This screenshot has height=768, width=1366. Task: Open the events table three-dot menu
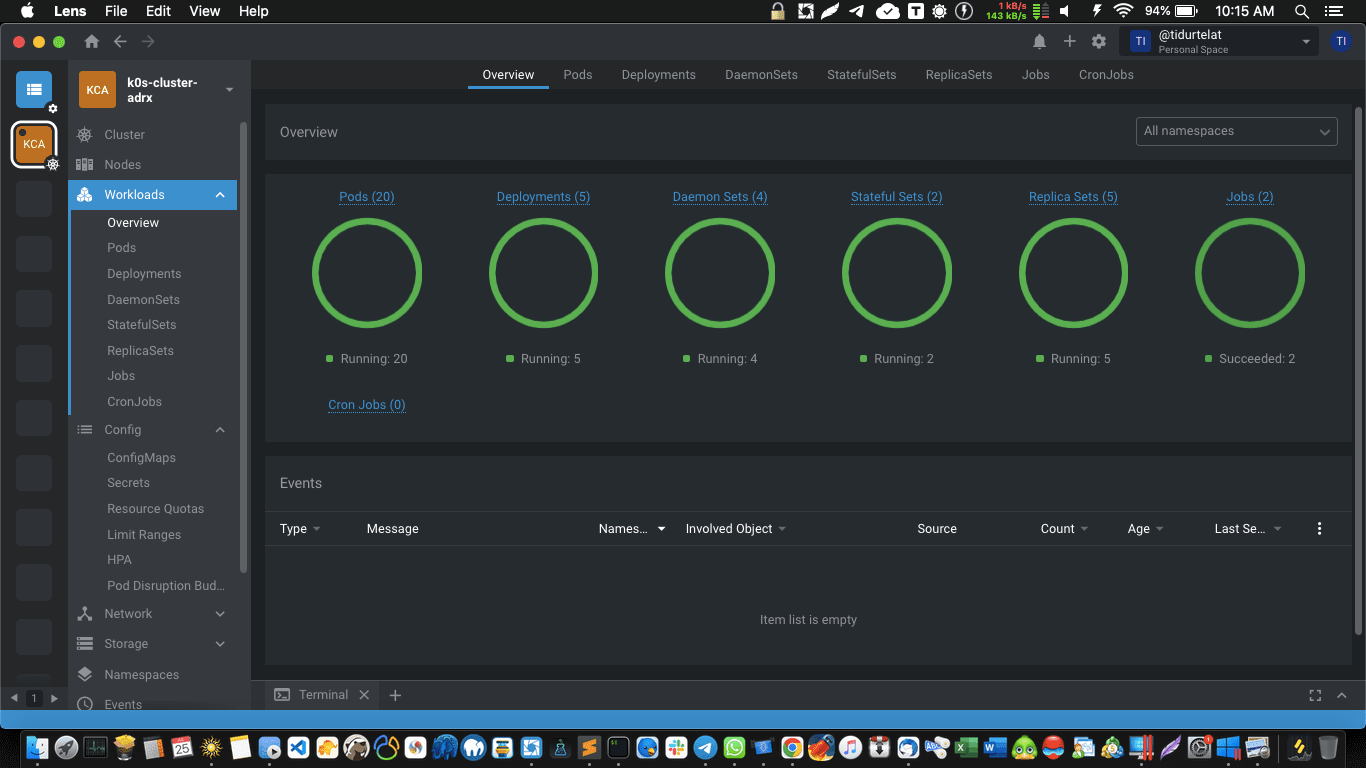pos(1319,528)
